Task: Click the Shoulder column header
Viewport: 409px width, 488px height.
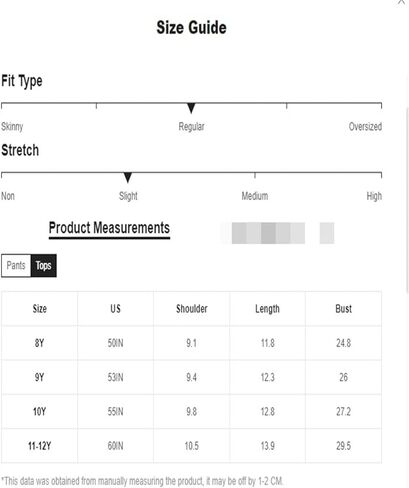Action: 192,309
